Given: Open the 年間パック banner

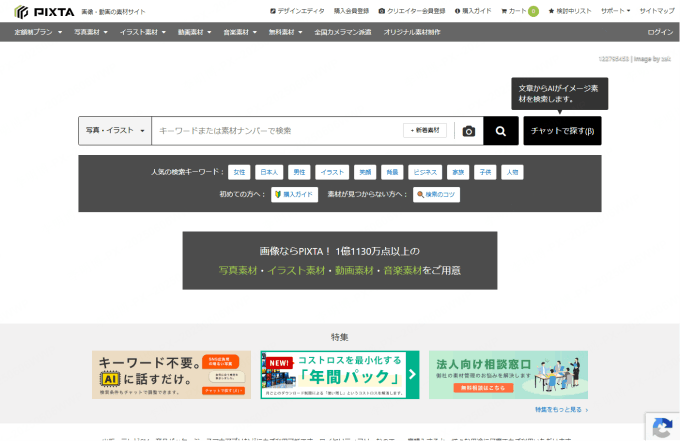Looking at the screenshot, I should coord(340,375).
